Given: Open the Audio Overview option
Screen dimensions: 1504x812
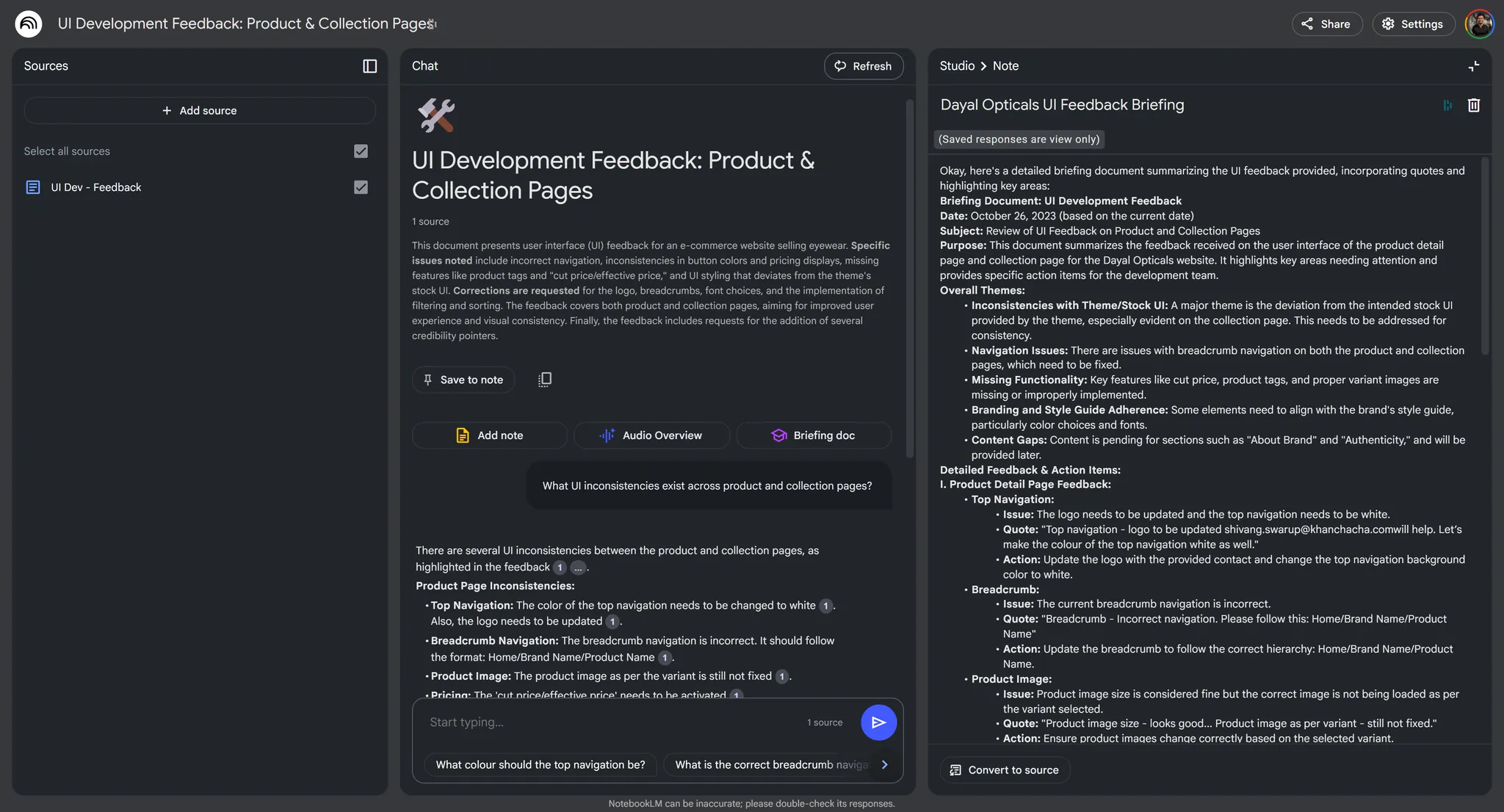Looking at the screenshot, I should (x=651, y=435).
